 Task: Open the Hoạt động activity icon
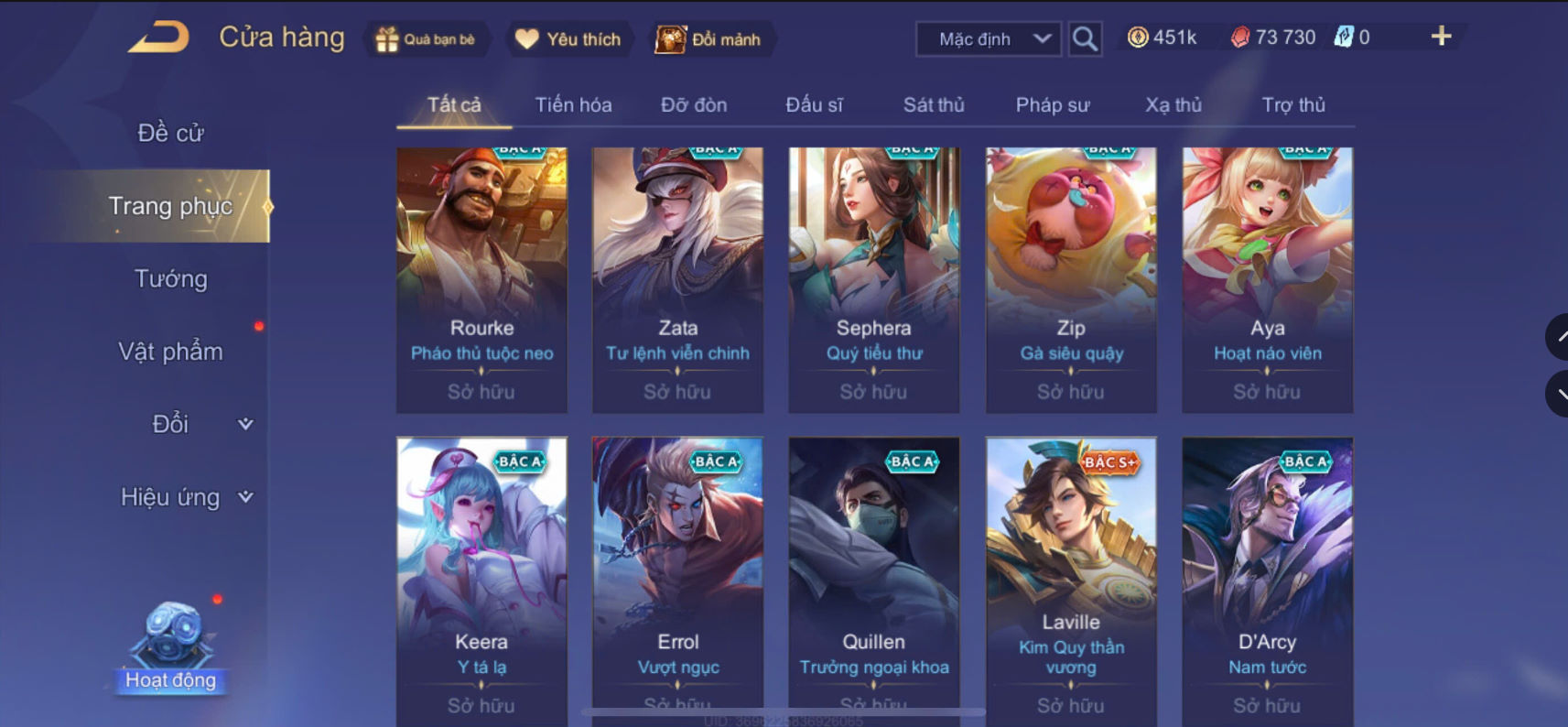coord(171,646)
